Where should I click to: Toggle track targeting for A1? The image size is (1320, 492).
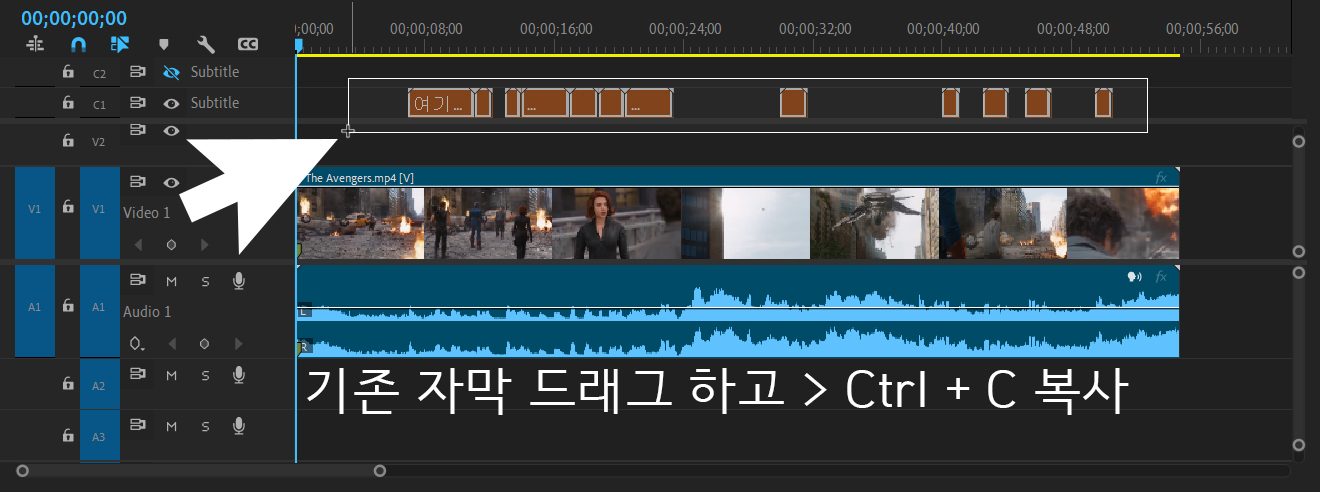point(99,310)
